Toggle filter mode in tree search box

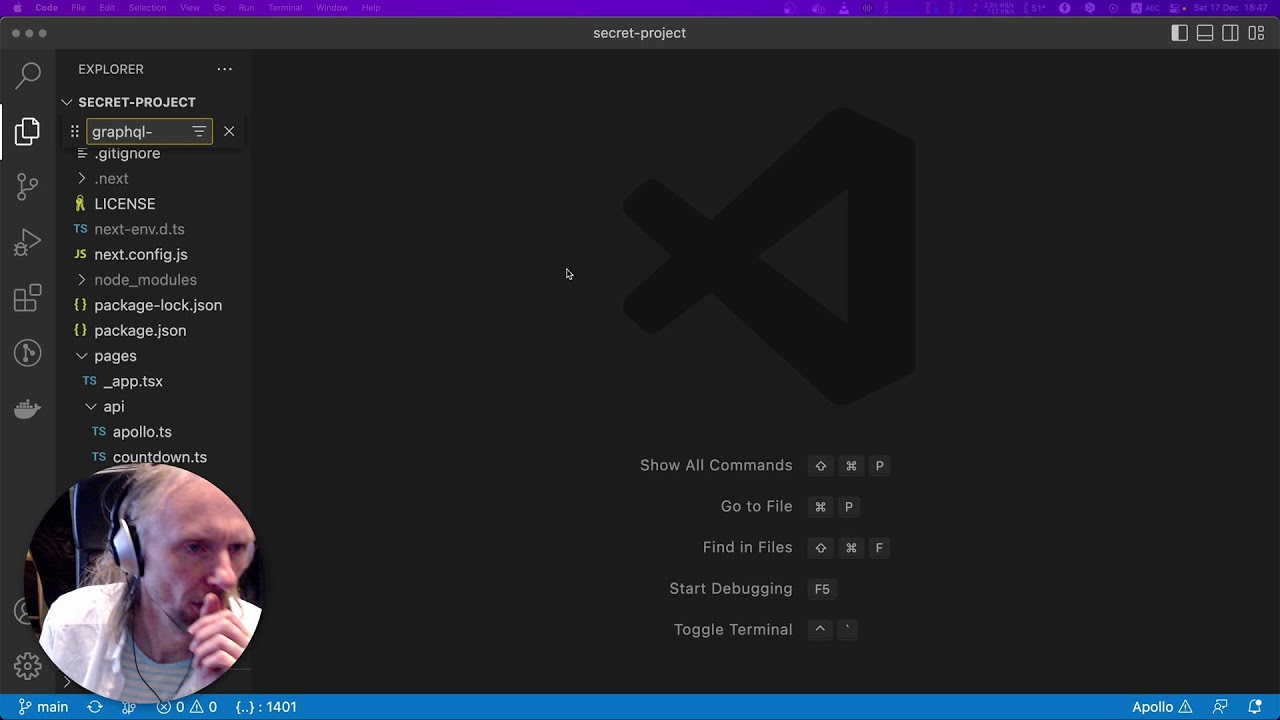click(x=199, y=131)
